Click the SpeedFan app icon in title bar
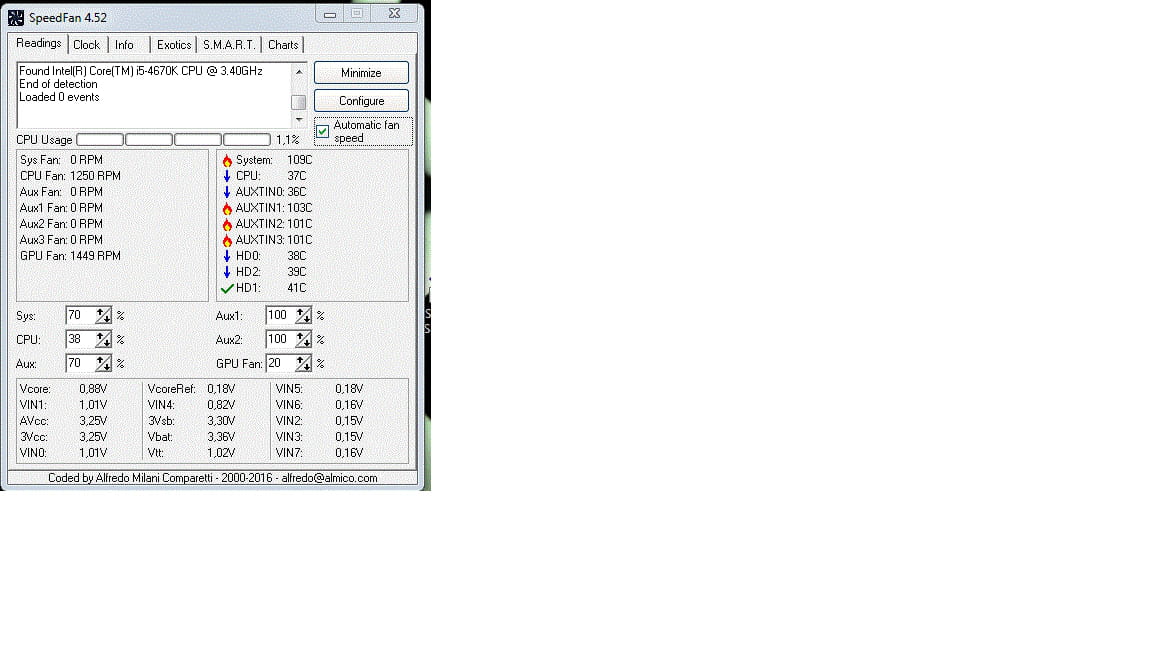This screenshot has height=648, width=1152. (15, 17)
